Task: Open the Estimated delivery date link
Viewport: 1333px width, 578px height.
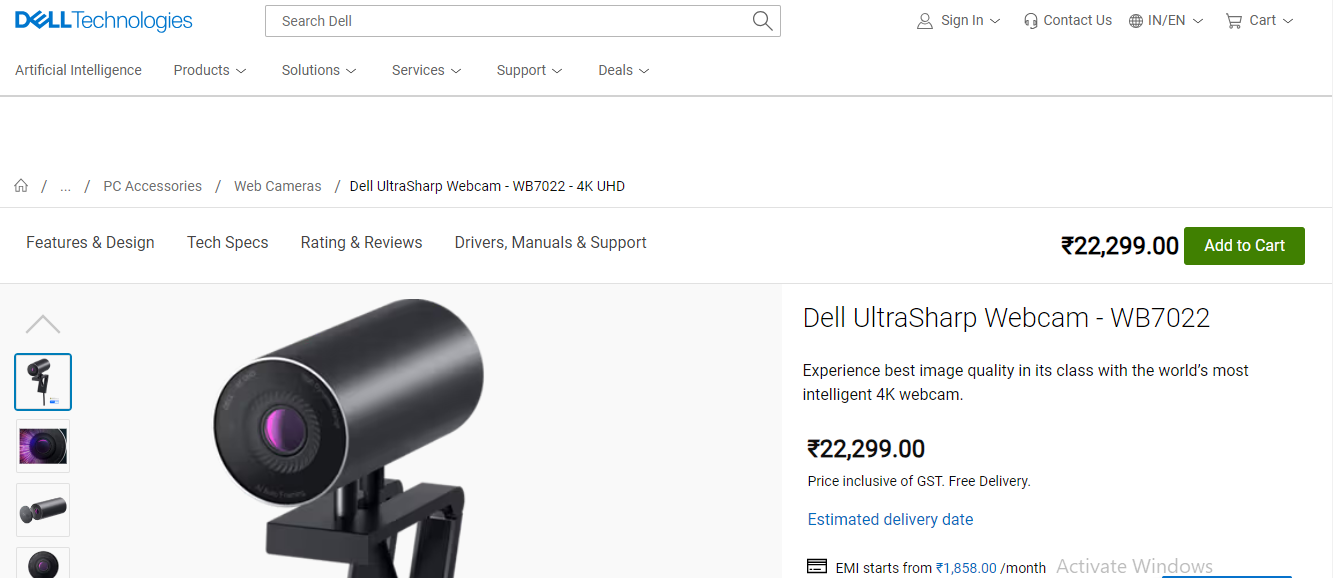Action: click(890, 520)
